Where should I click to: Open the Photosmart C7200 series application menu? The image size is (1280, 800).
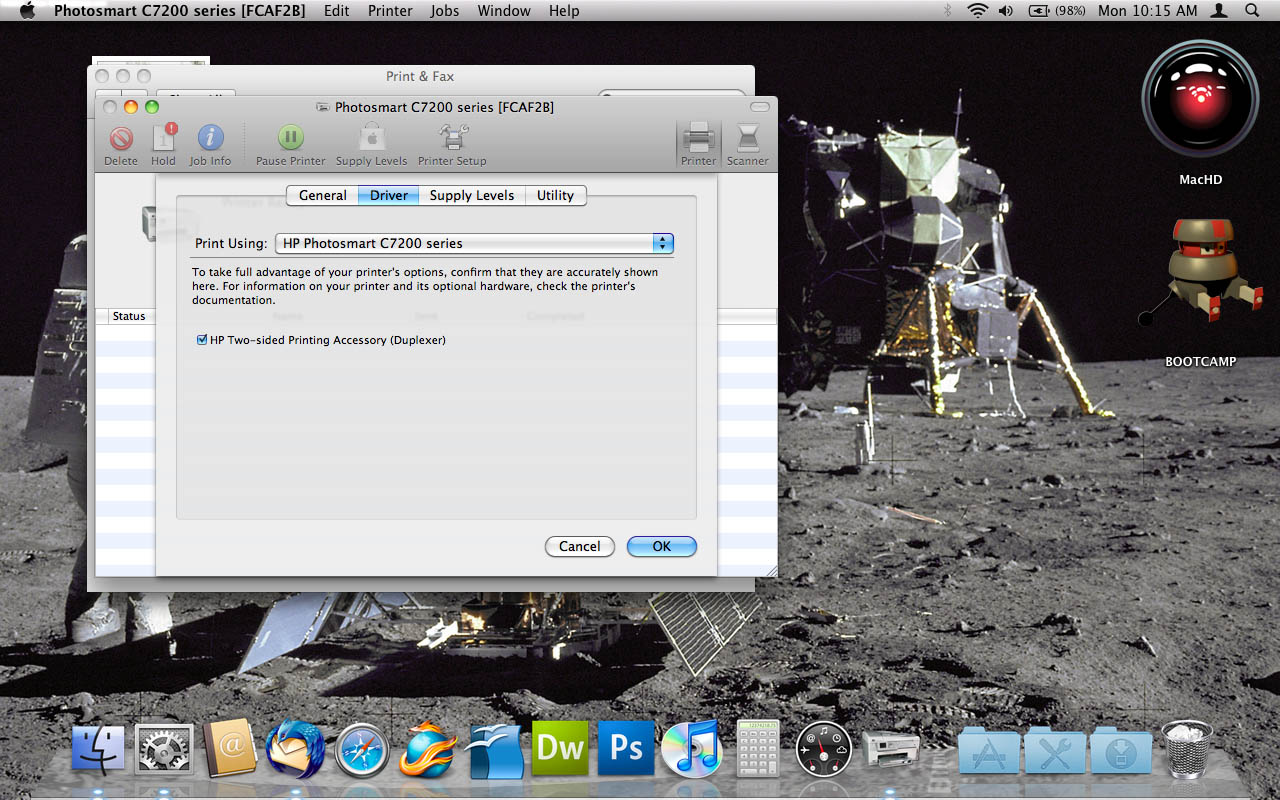click(x=182, y=10)
